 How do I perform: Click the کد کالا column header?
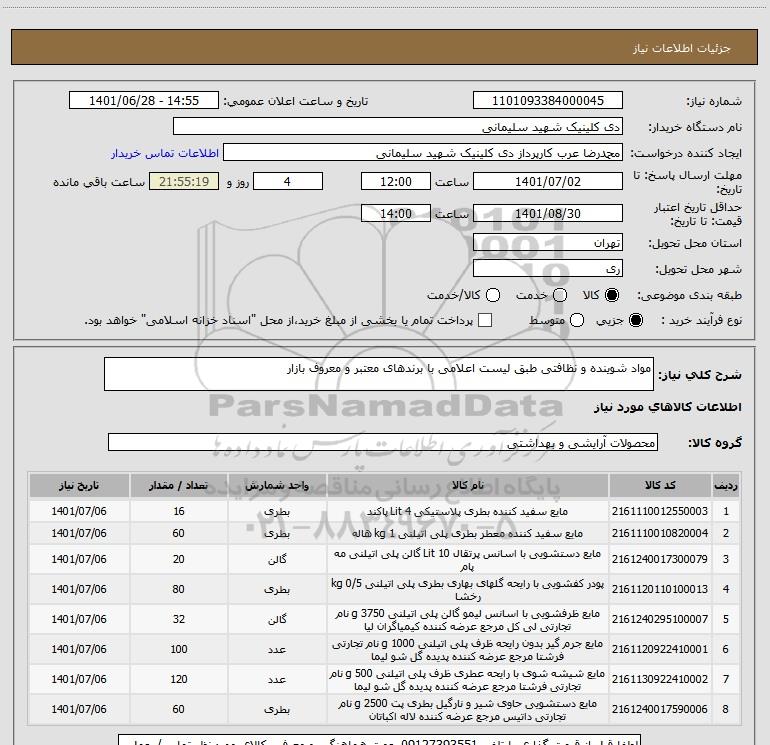(660, 486)
